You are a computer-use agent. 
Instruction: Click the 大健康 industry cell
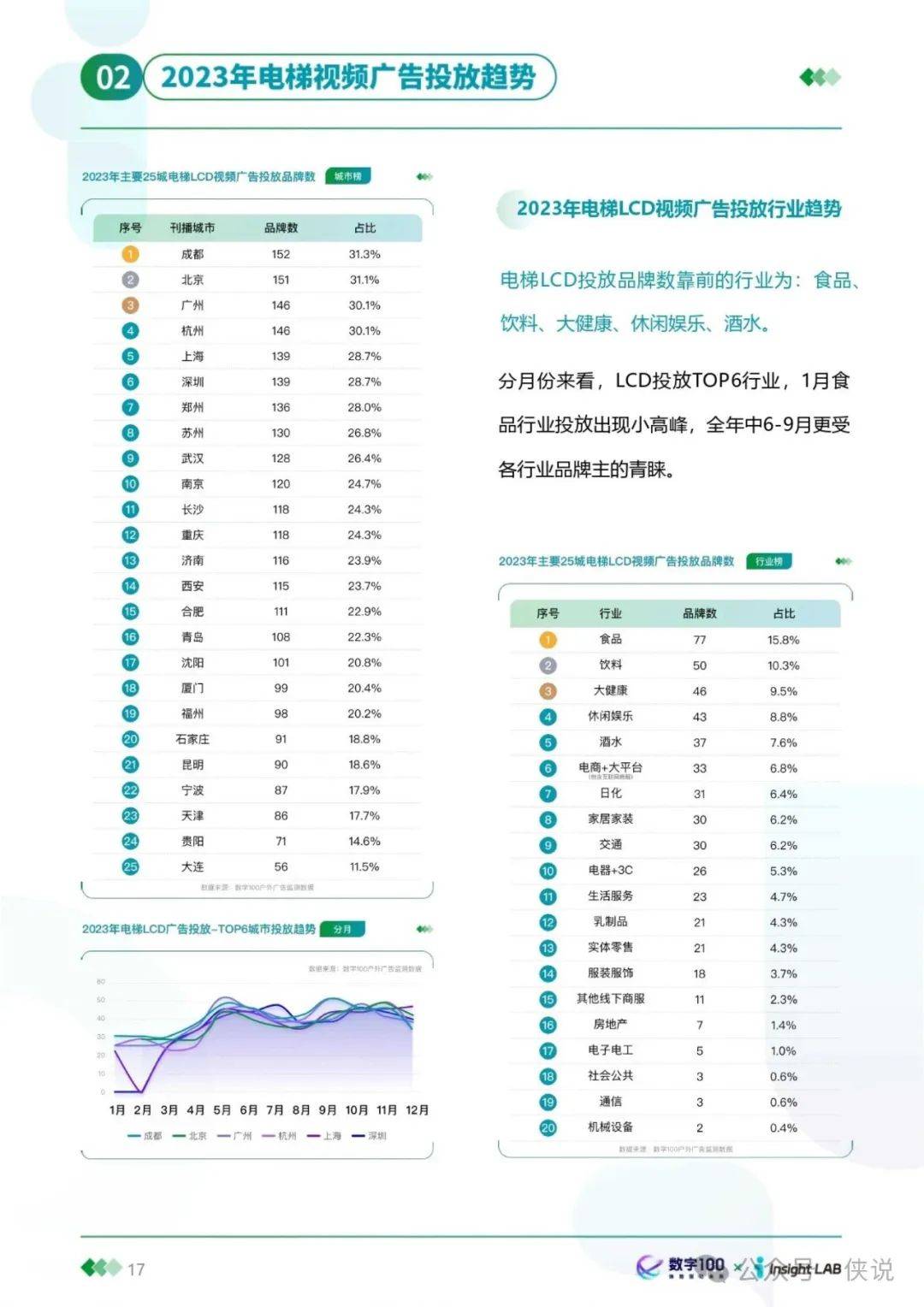[611, 690]
